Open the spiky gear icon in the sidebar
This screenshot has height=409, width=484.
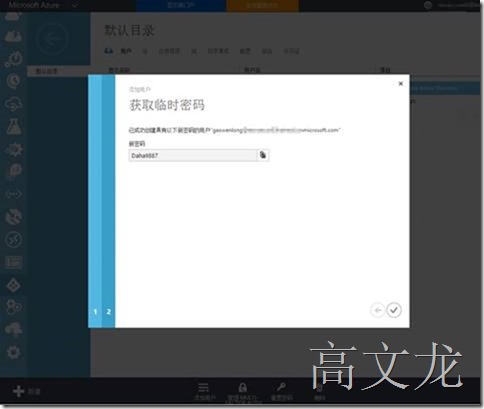[x=14, y=149]
